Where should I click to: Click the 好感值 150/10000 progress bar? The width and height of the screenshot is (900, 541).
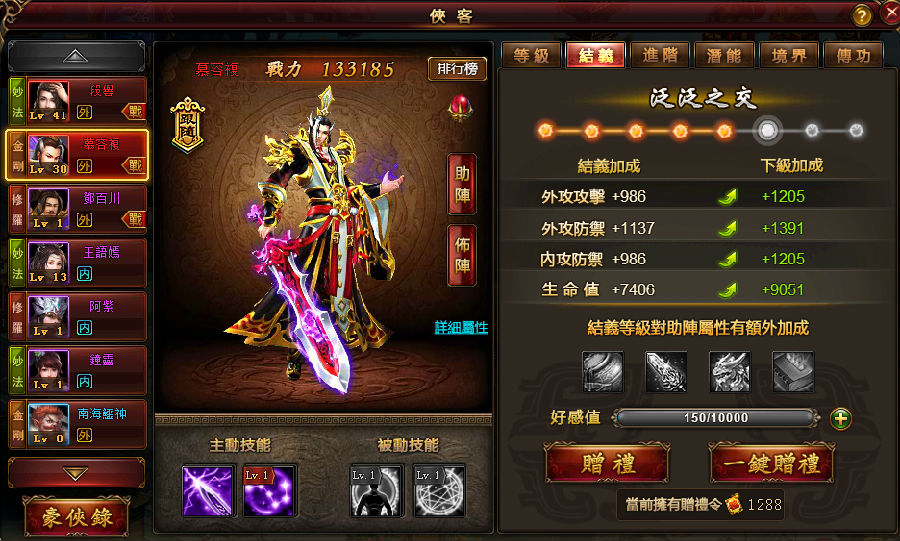[716, 418]
